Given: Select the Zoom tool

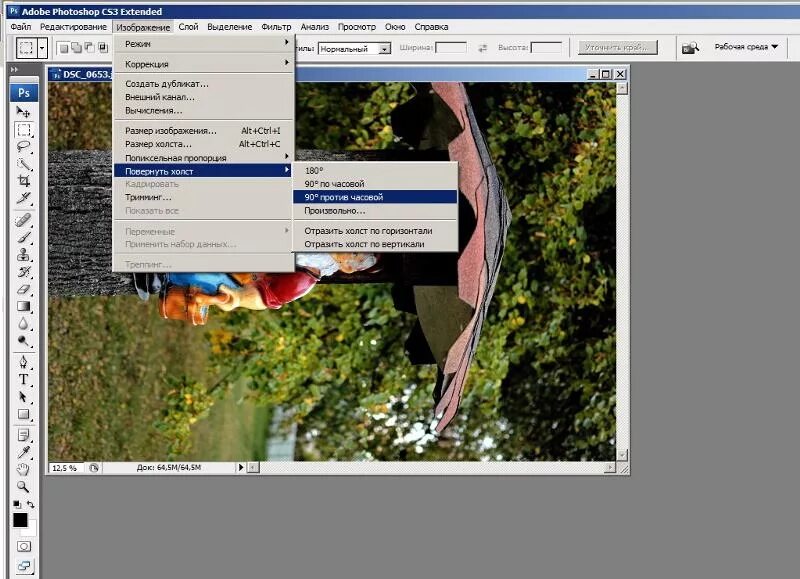Looking at the screenshot, I should [23, 487].
